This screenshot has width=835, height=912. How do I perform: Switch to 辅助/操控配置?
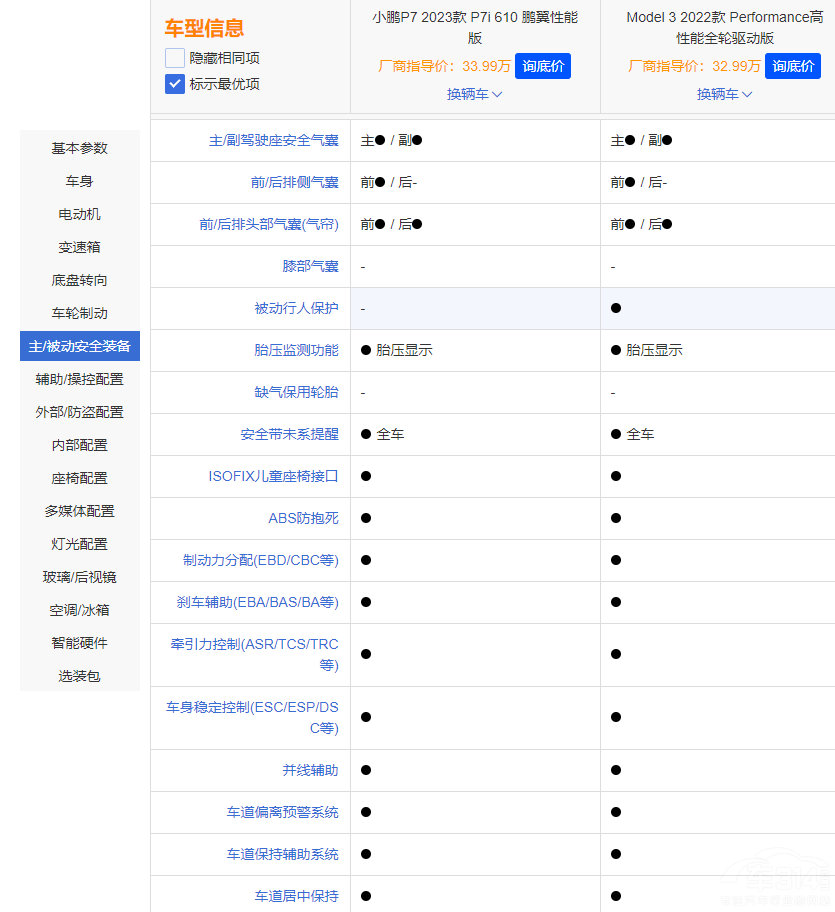click(x=79, y=379)
